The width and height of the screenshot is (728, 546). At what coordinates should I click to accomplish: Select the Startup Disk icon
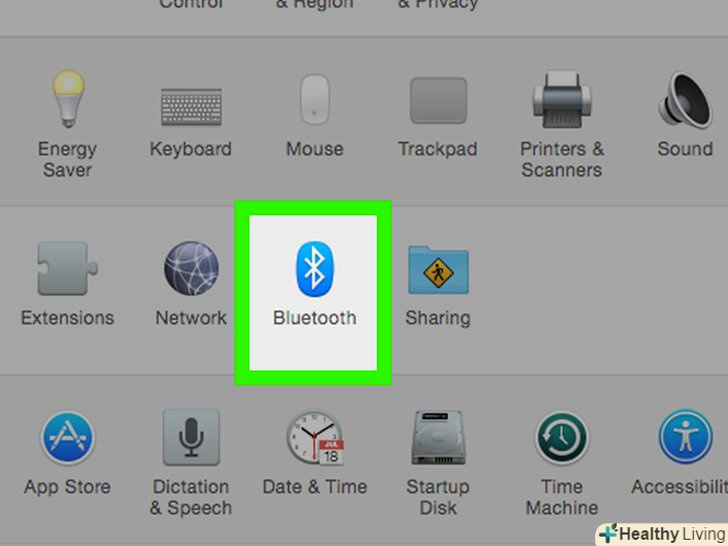click(x=438, y=437)
